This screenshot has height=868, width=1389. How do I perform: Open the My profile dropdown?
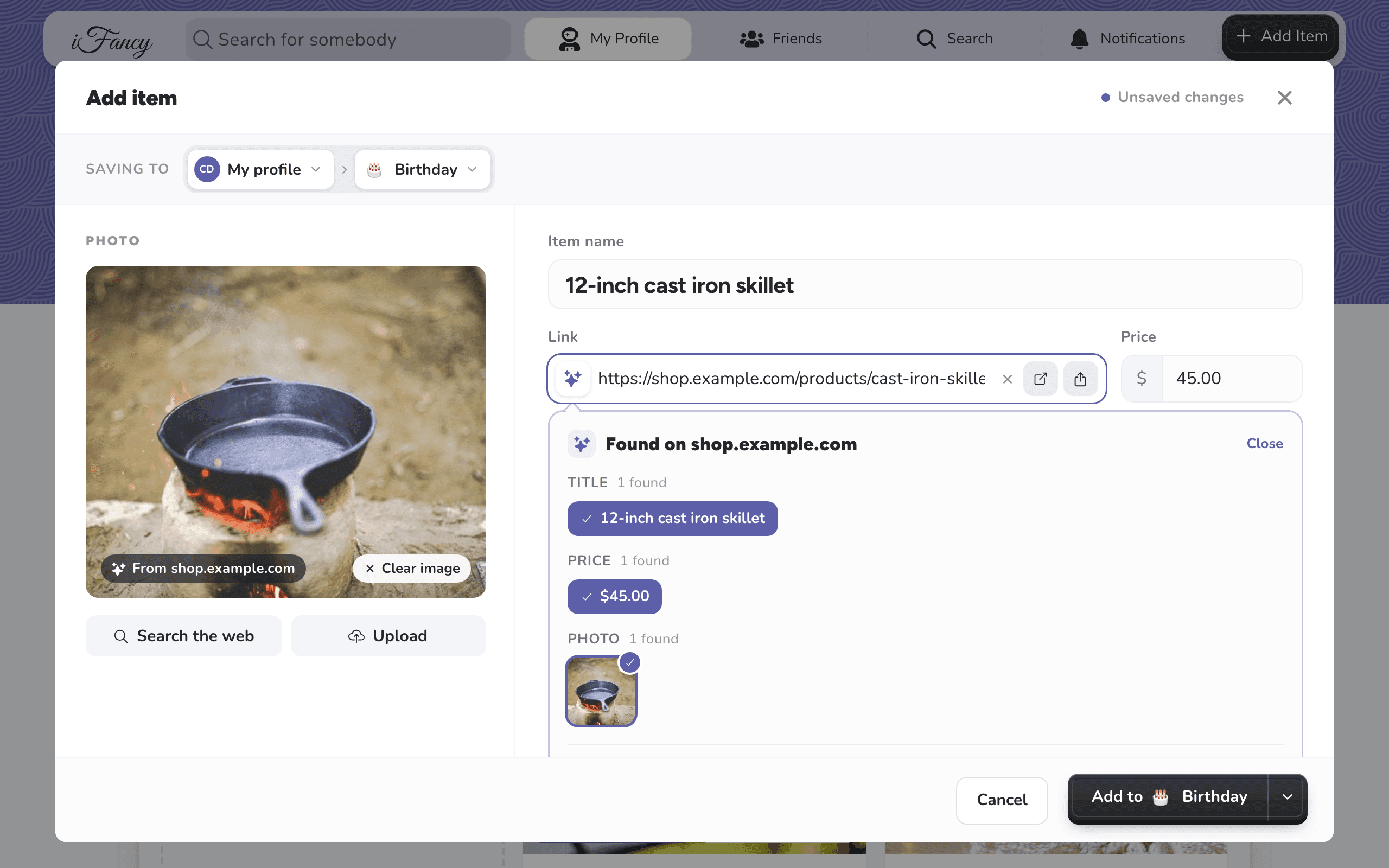click(260, 169)
